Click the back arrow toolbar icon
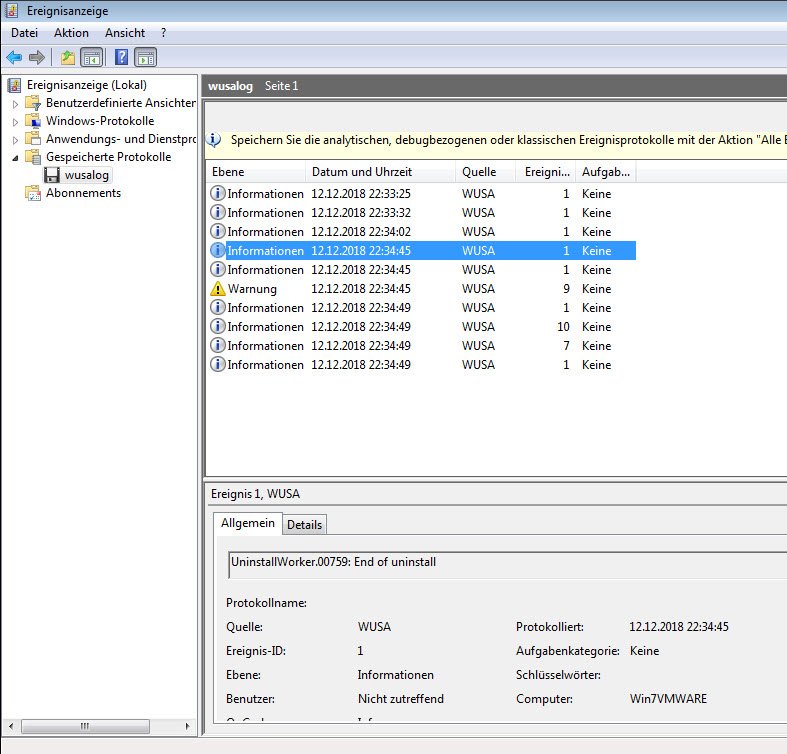This screenshot has width=787, height=754. click(14, 57)
